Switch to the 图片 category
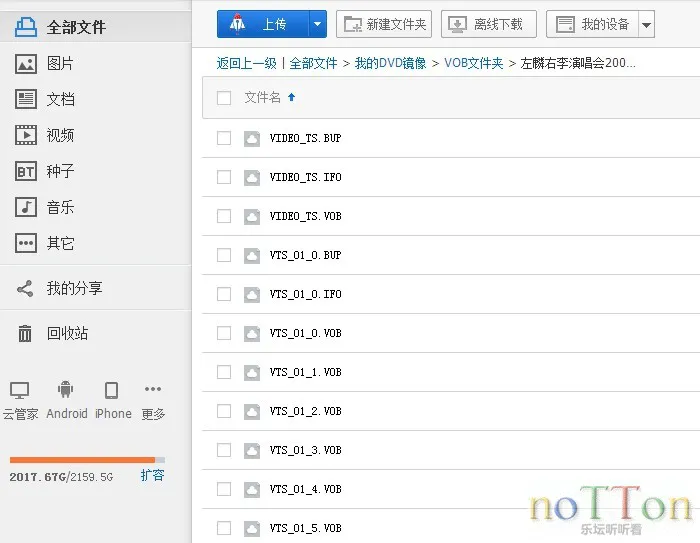This screenshot has height=543, width=700. point(59,63)
